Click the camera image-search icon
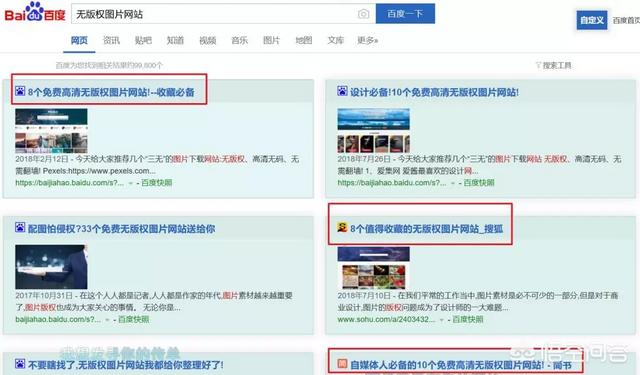The height and width of the screenshot is (375, 640). pos(363,14)
